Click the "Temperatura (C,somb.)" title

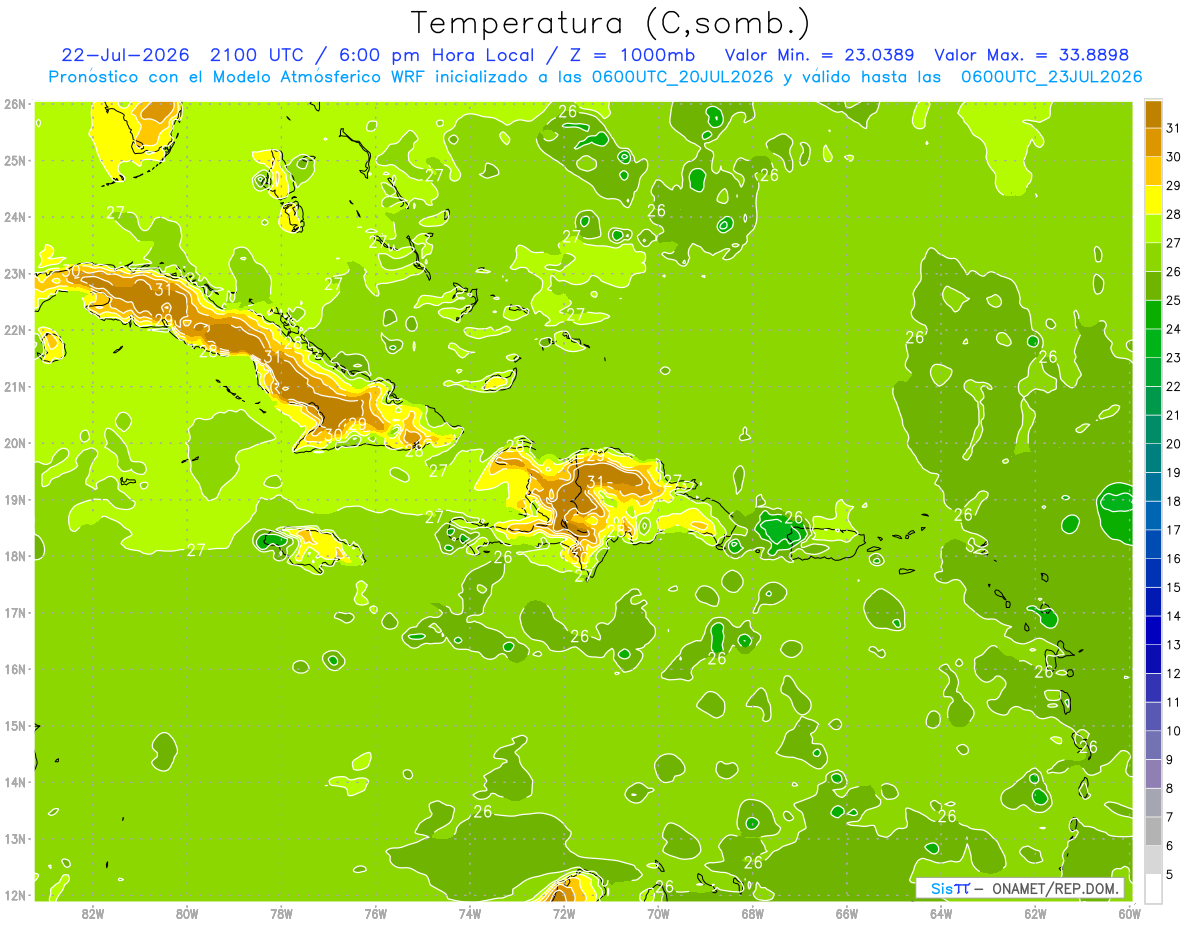pos(611,23)
